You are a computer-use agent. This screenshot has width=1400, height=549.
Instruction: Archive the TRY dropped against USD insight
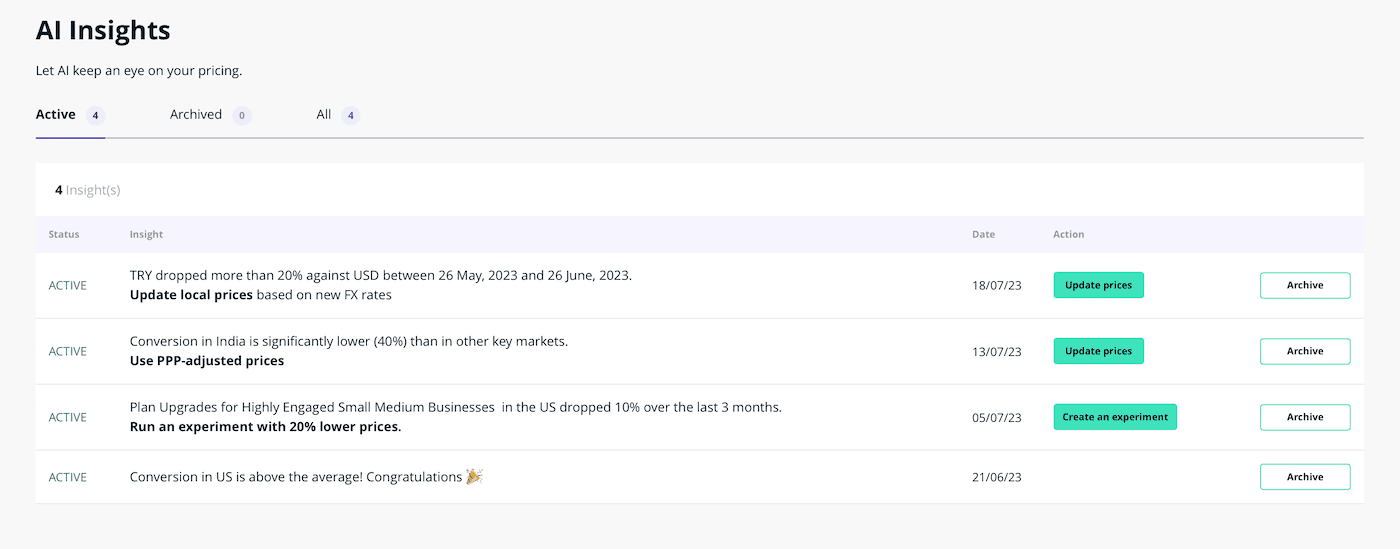tap(1305, 285)
